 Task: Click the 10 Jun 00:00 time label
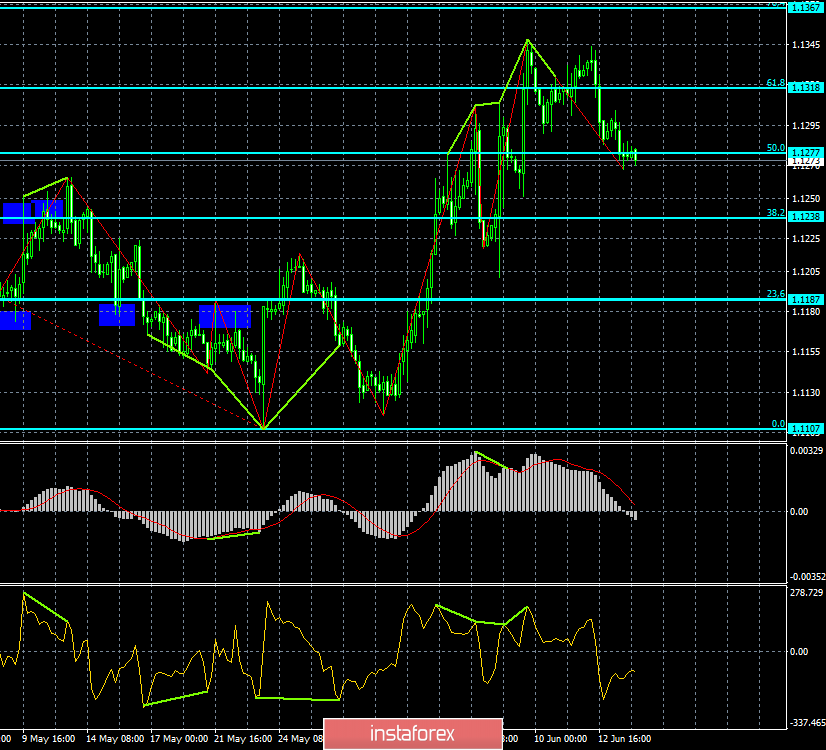pos(560,738)
